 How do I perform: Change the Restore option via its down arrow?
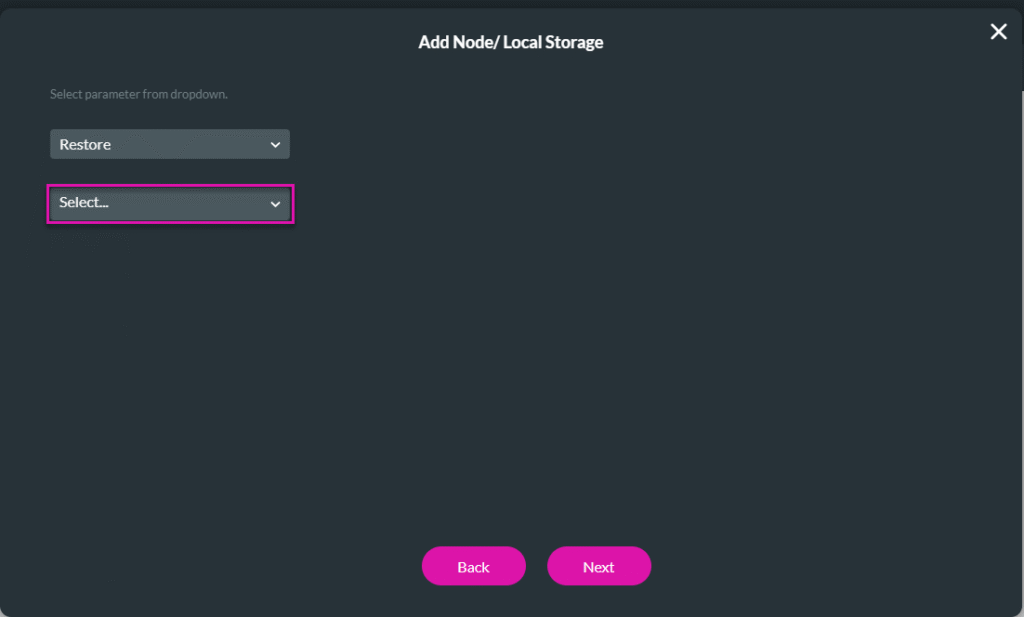[275, 145]
